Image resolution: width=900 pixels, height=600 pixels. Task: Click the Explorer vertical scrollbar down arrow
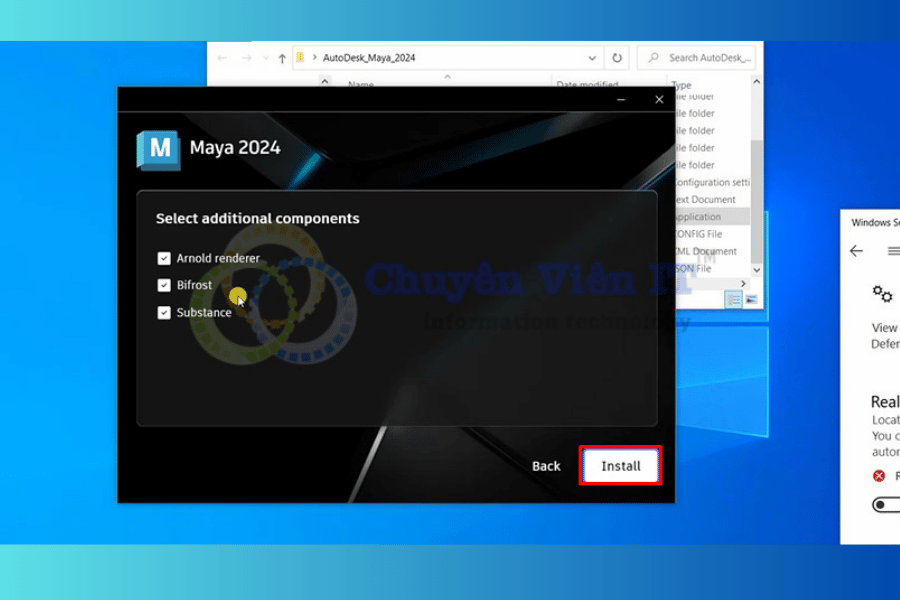(x=756, y=270)
